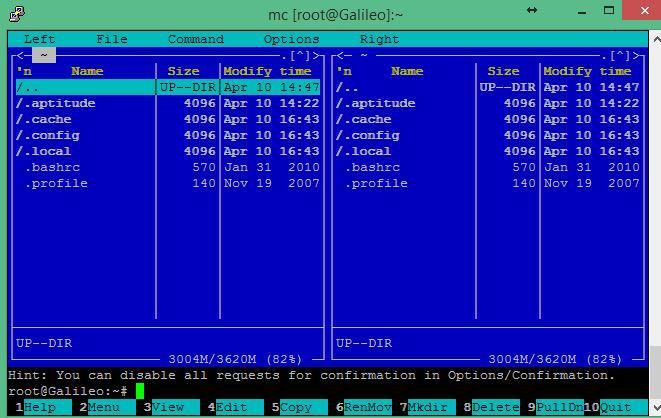The height and width of the screenshot is (418, 661).
Task: Click the 4 Edit function key
Action: pyautogui.click(x=236, y=407)
